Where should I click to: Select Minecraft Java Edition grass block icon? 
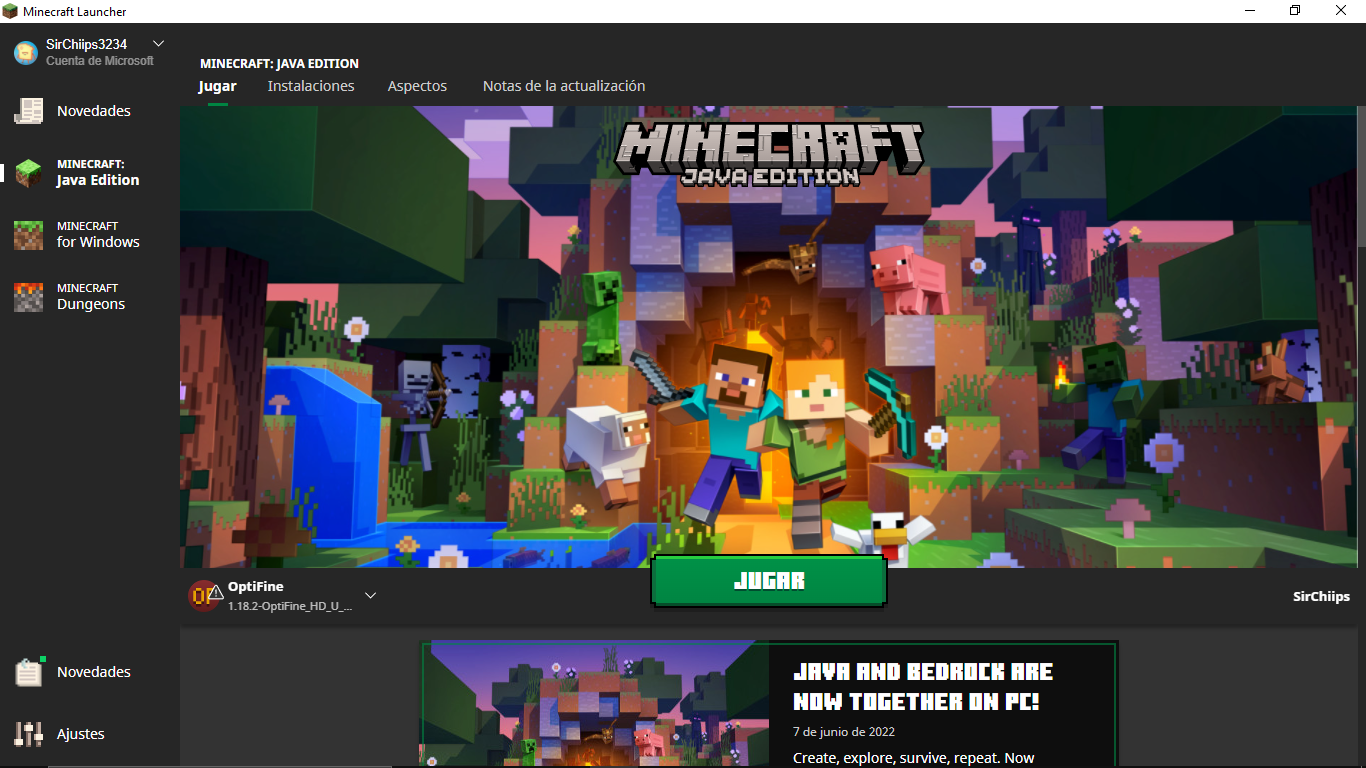click(x=28, y=173)
